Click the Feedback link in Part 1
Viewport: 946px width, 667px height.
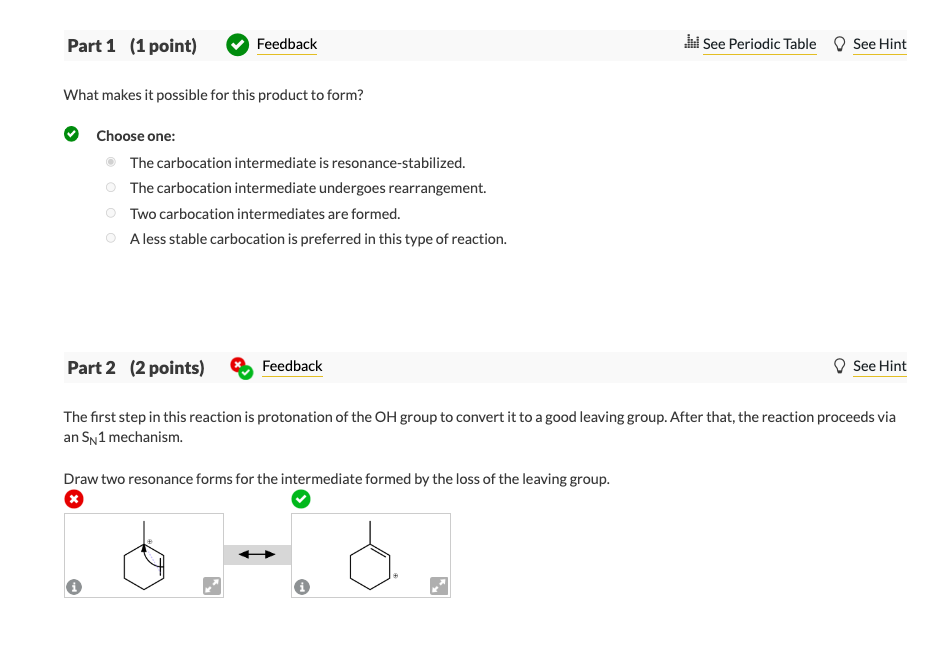point(286,44)
